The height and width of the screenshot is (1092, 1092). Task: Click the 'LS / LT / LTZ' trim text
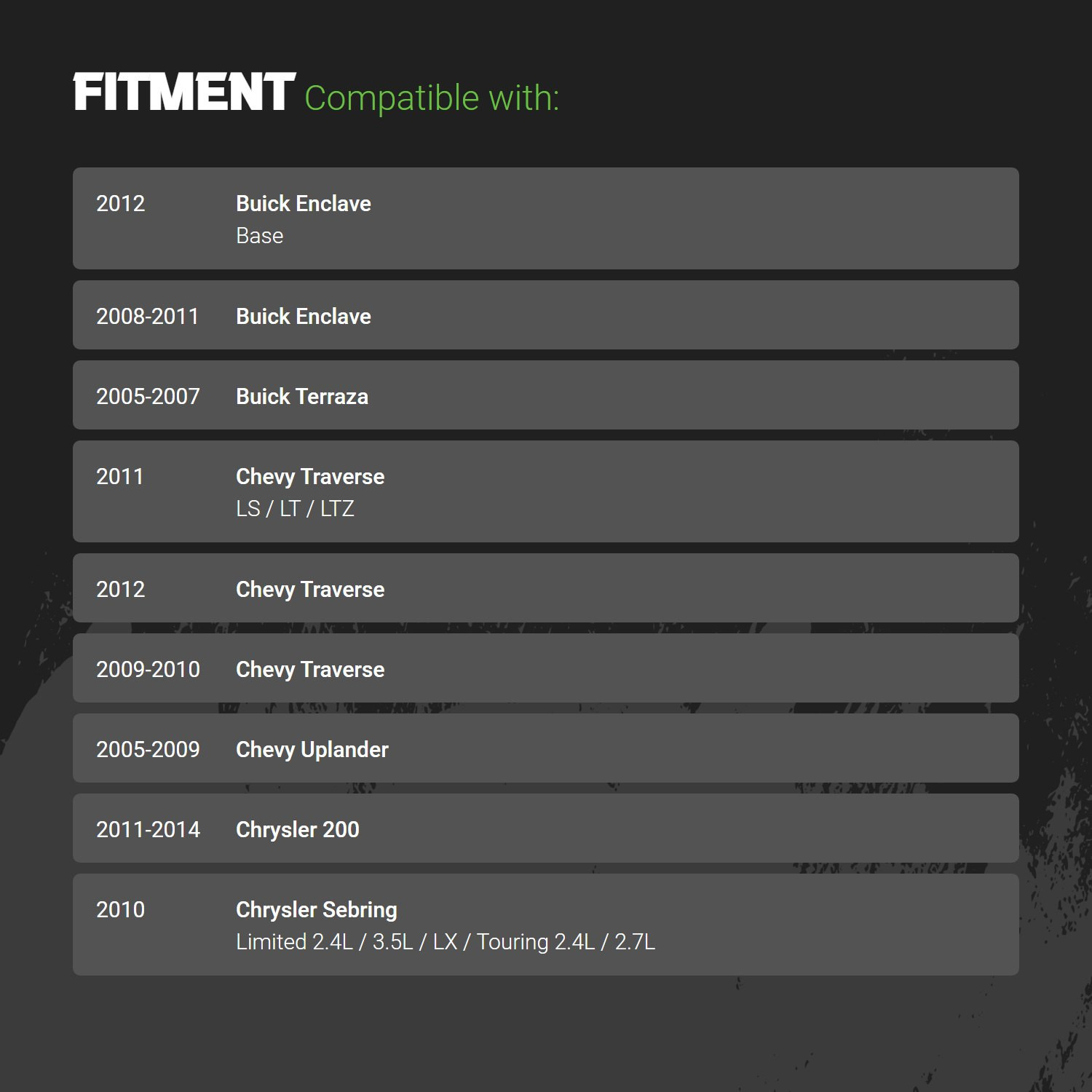click(x=296, y=509)
